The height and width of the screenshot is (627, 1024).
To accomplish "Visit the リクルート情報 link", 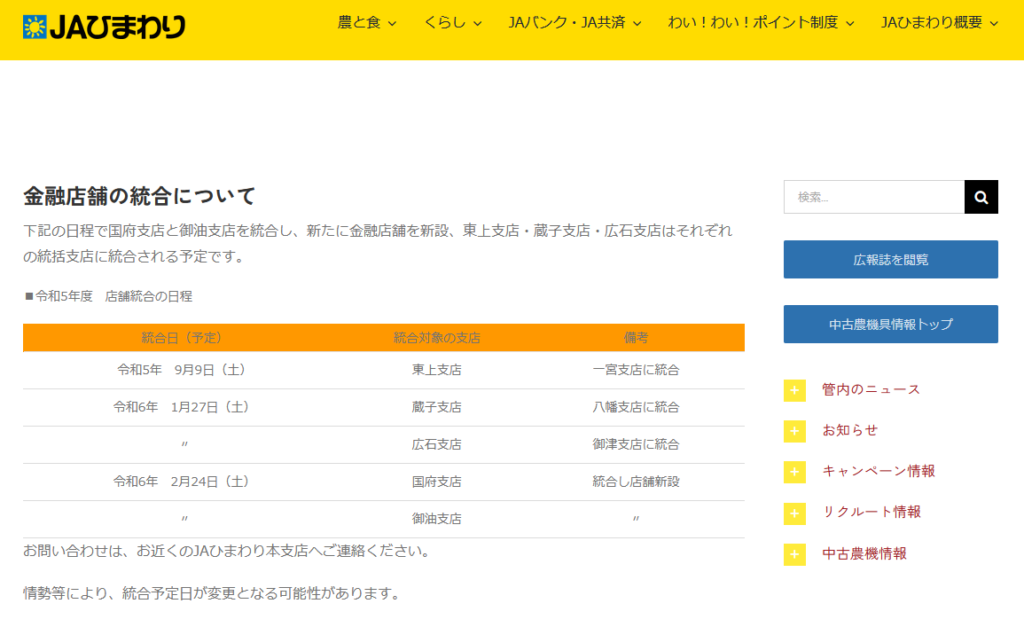I will pyautogui.click(x=871, y=513).
